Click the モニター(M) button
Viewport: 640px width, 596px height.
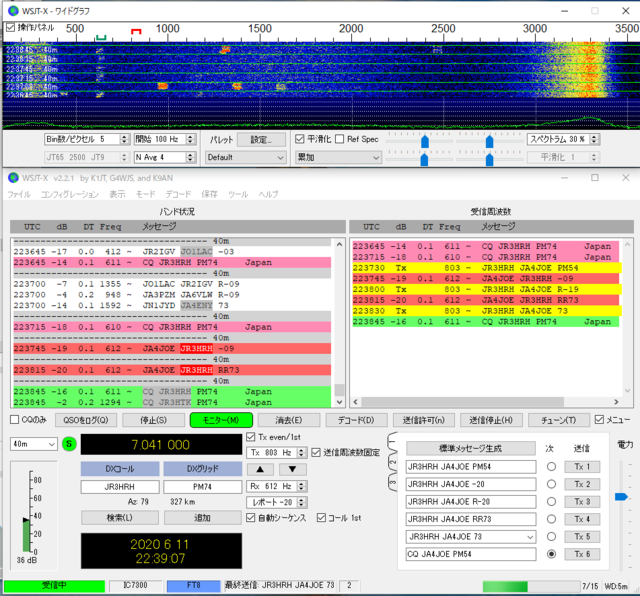pos(221,420)
